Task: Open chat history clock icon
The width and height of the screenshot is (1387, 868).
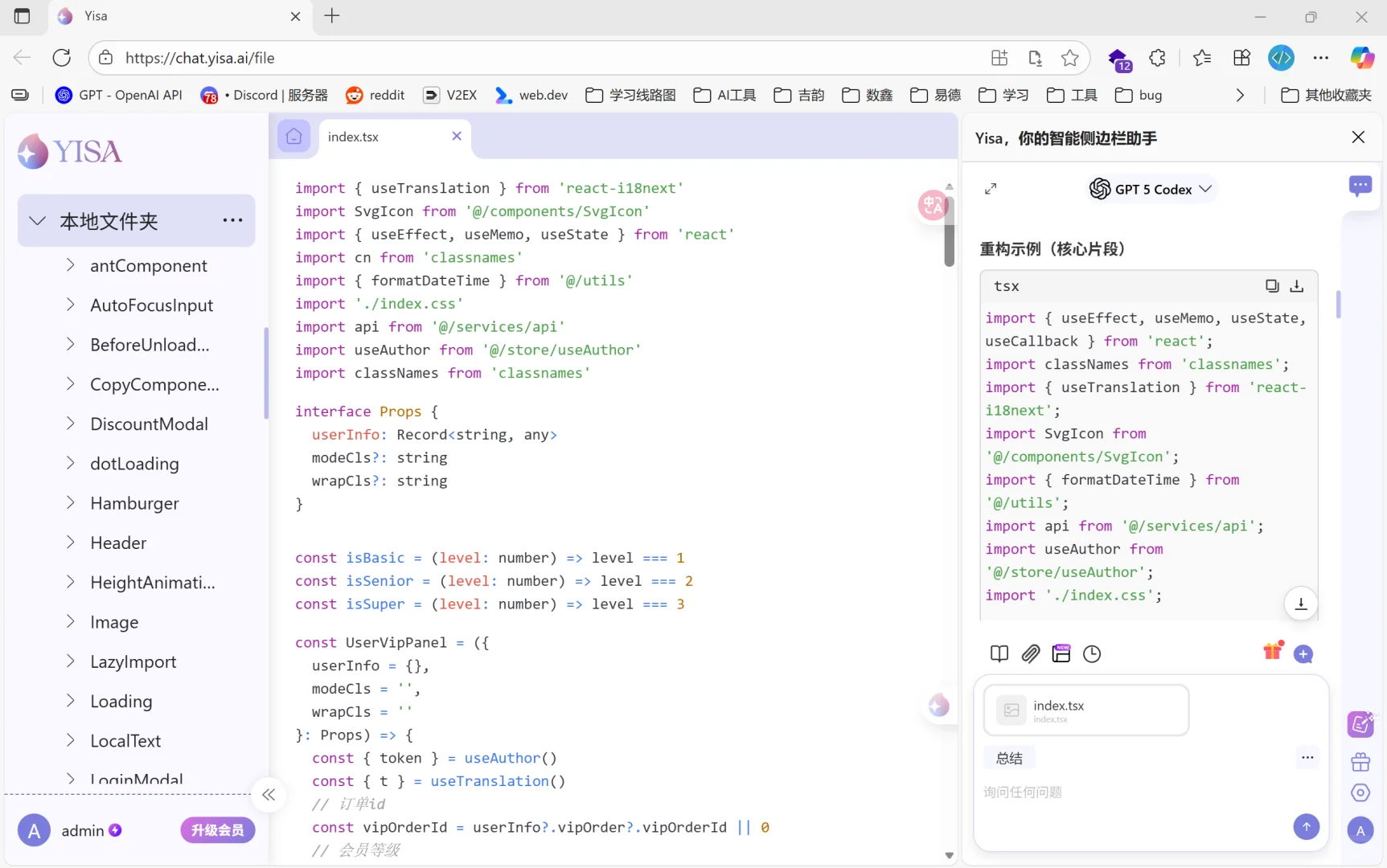Action: 1092,653
